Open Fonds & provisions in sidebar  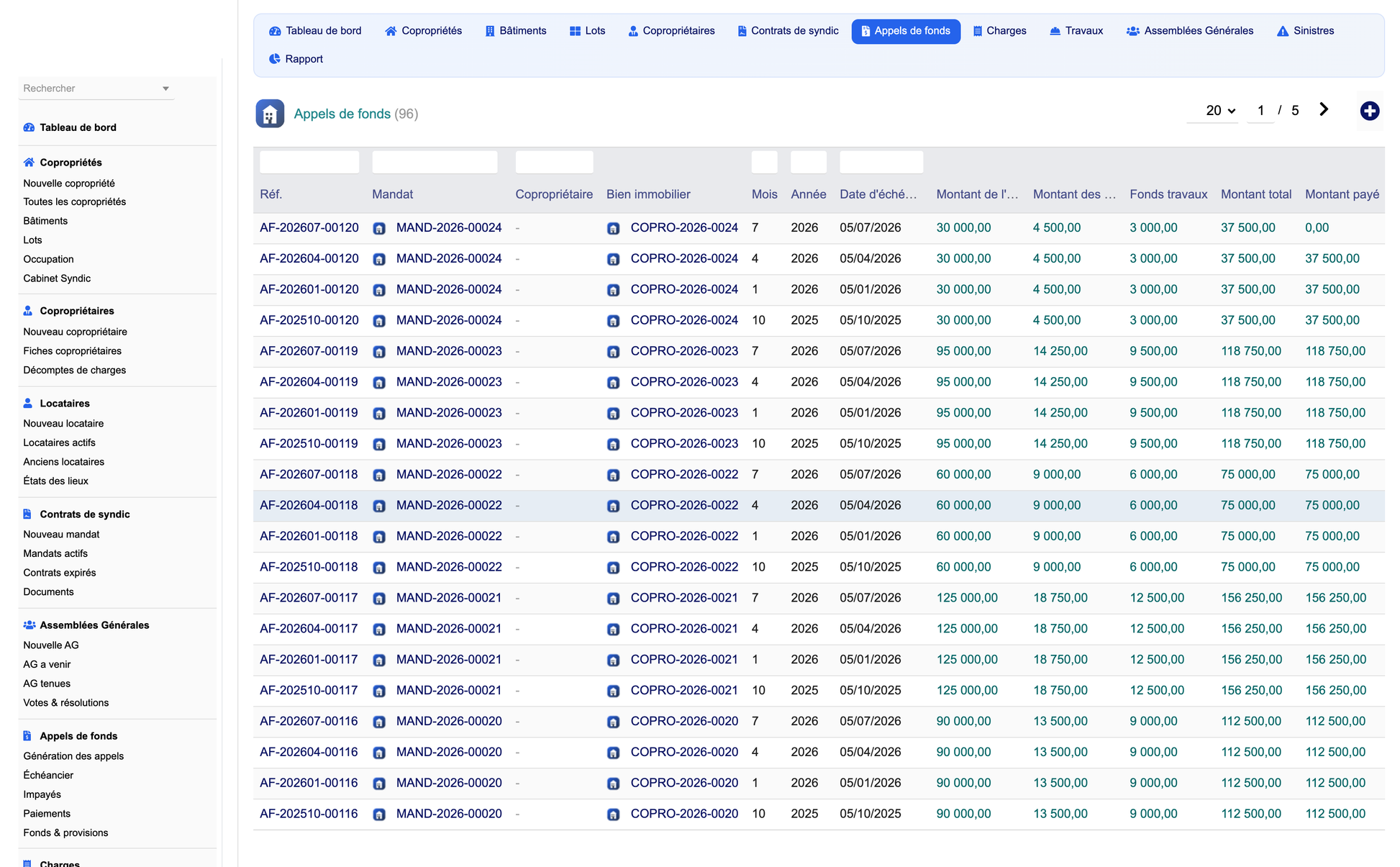click(65, 832)
